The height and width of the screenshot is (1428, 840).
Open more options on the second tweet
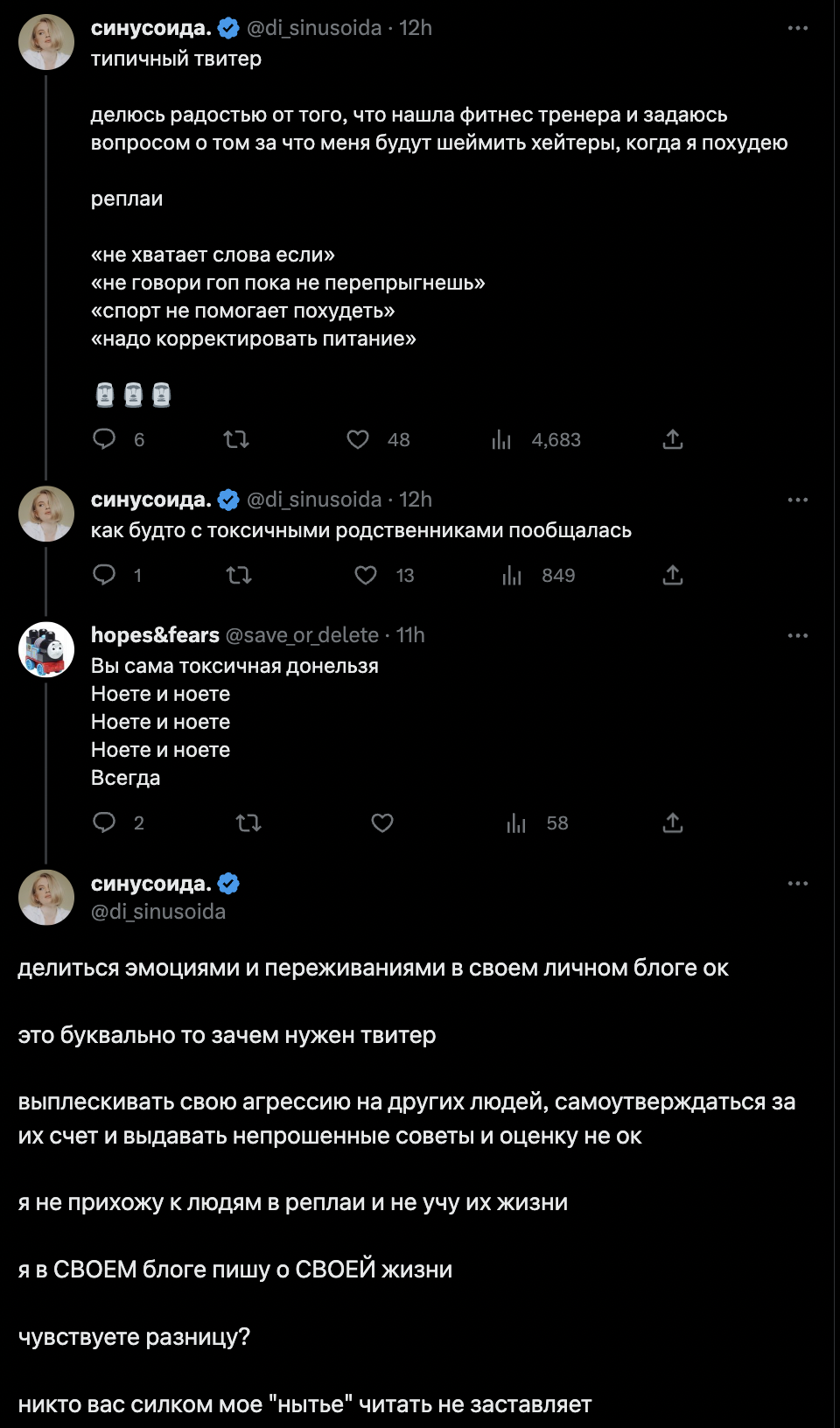(797, 500)
